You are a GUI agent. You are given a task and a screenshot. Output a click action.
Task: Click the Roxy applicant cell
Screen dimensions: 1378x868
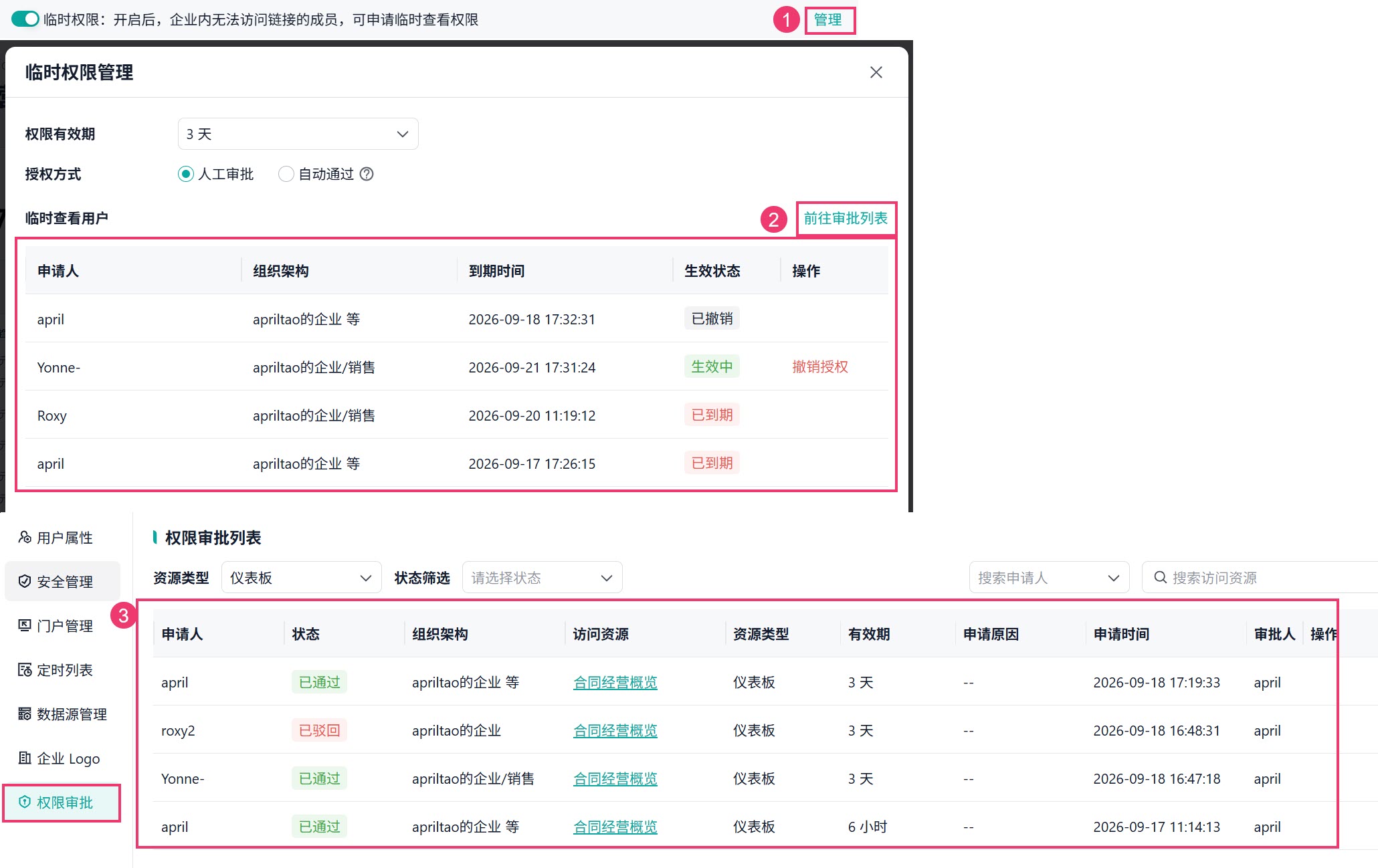pyautogui.click(x=52, y=415)
